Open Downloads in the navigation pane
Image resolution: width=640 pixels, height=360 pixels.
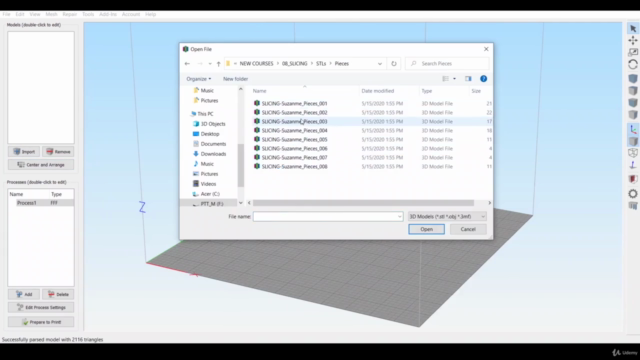click(x=209, y=154)
